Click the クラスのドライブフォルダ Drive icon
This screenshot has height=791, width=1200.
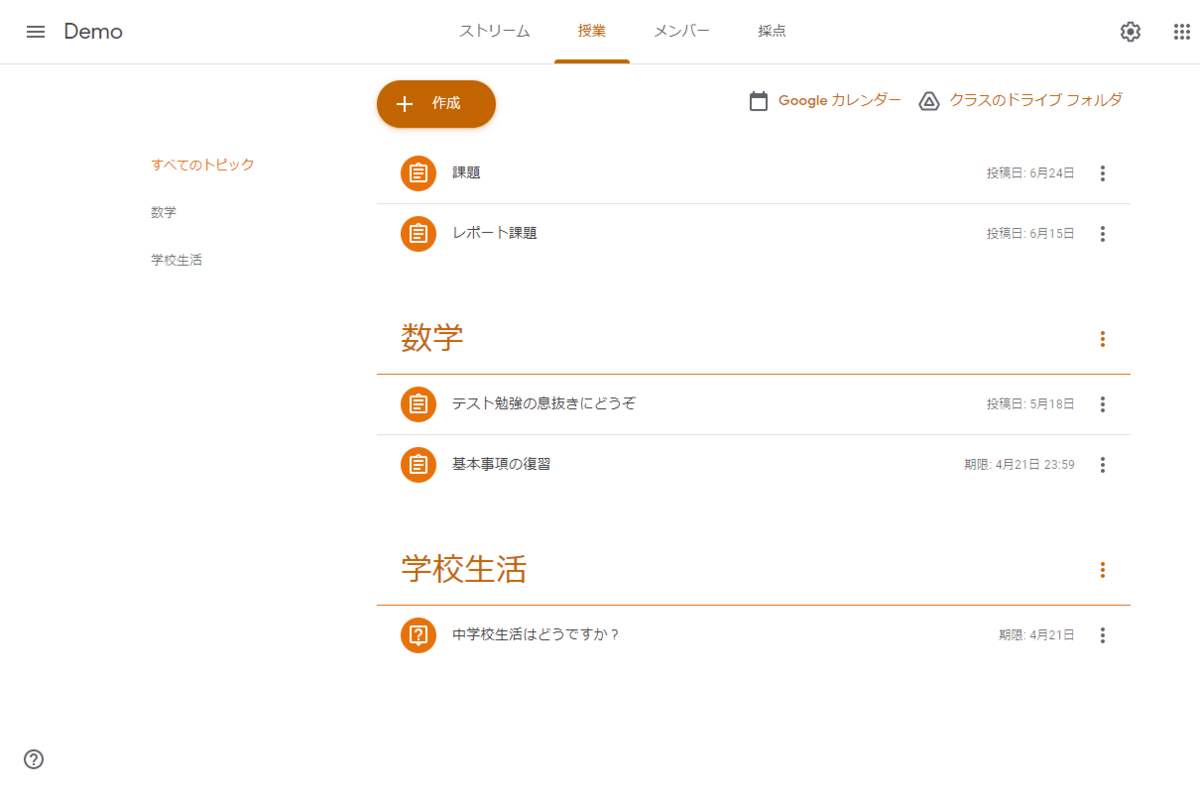[x=927, y=100]
